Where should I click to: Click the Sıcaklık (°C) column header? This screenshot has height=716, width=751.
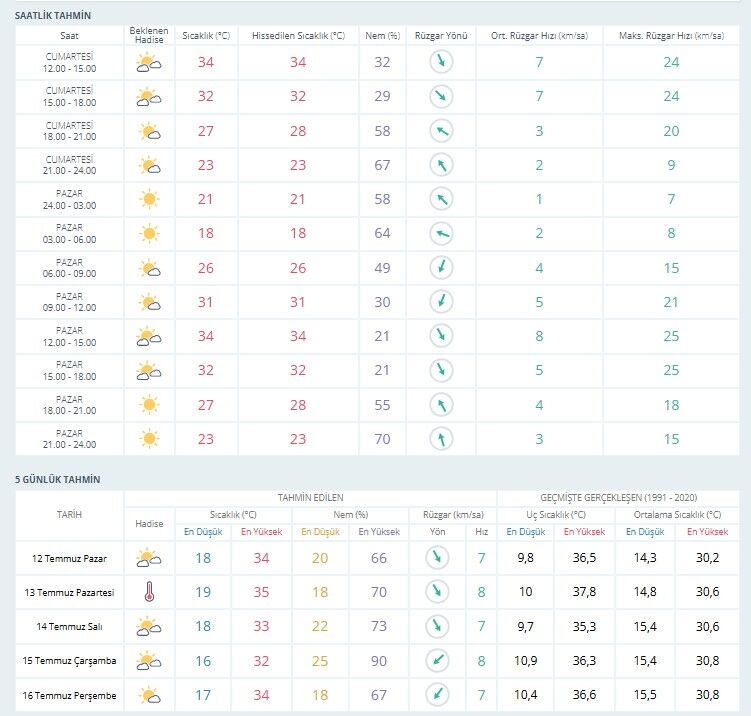(206, 35)
